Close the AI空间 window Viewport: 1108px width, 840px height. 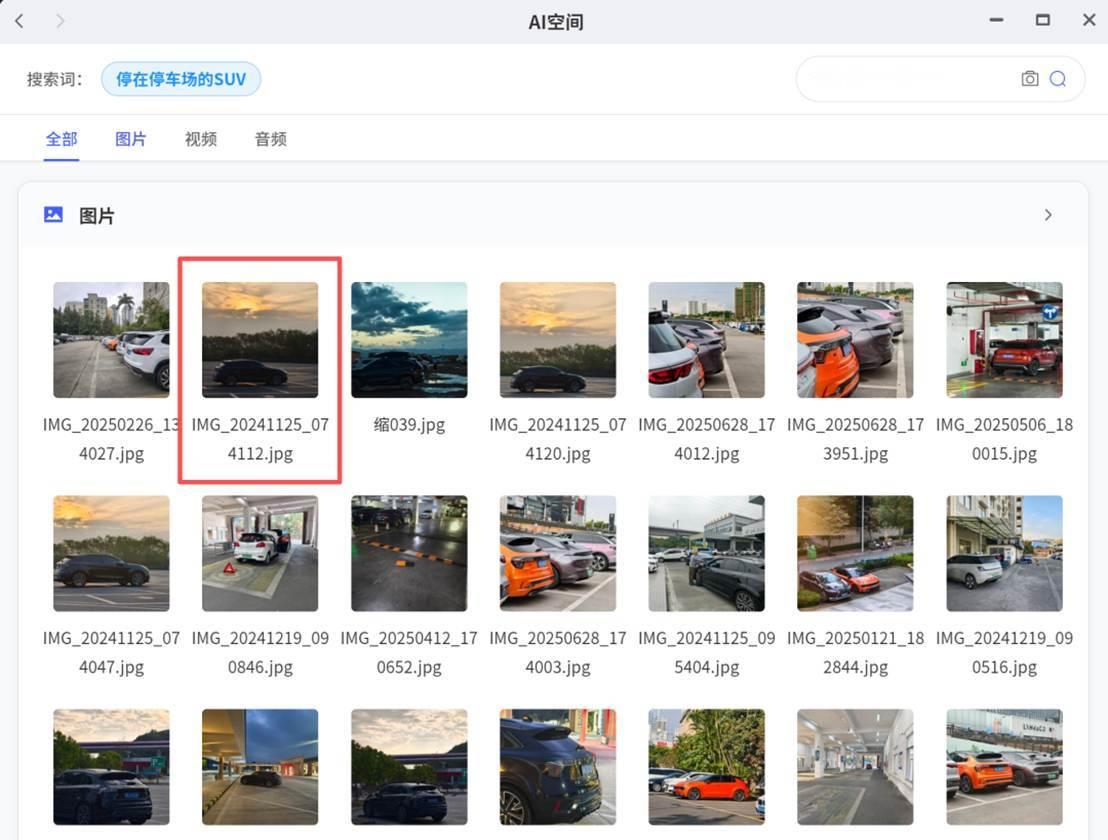(1089, 20)
